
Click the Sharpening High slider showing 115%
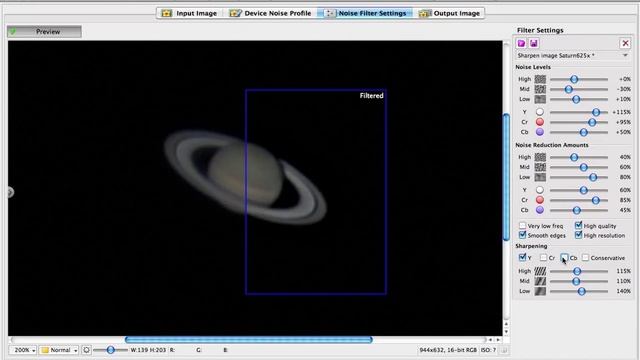tap(579, 271)
